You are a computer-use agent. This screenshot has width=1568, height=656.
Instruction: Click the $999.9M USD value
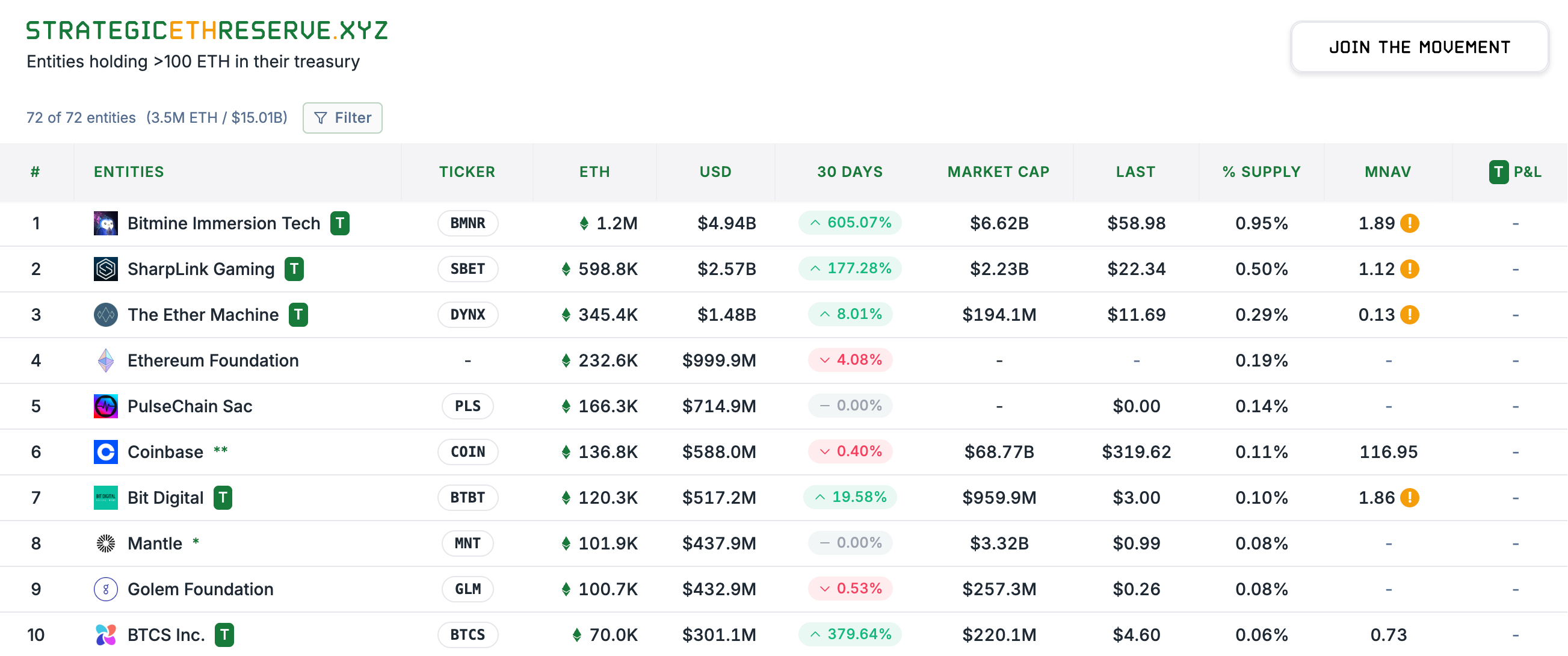719,360
